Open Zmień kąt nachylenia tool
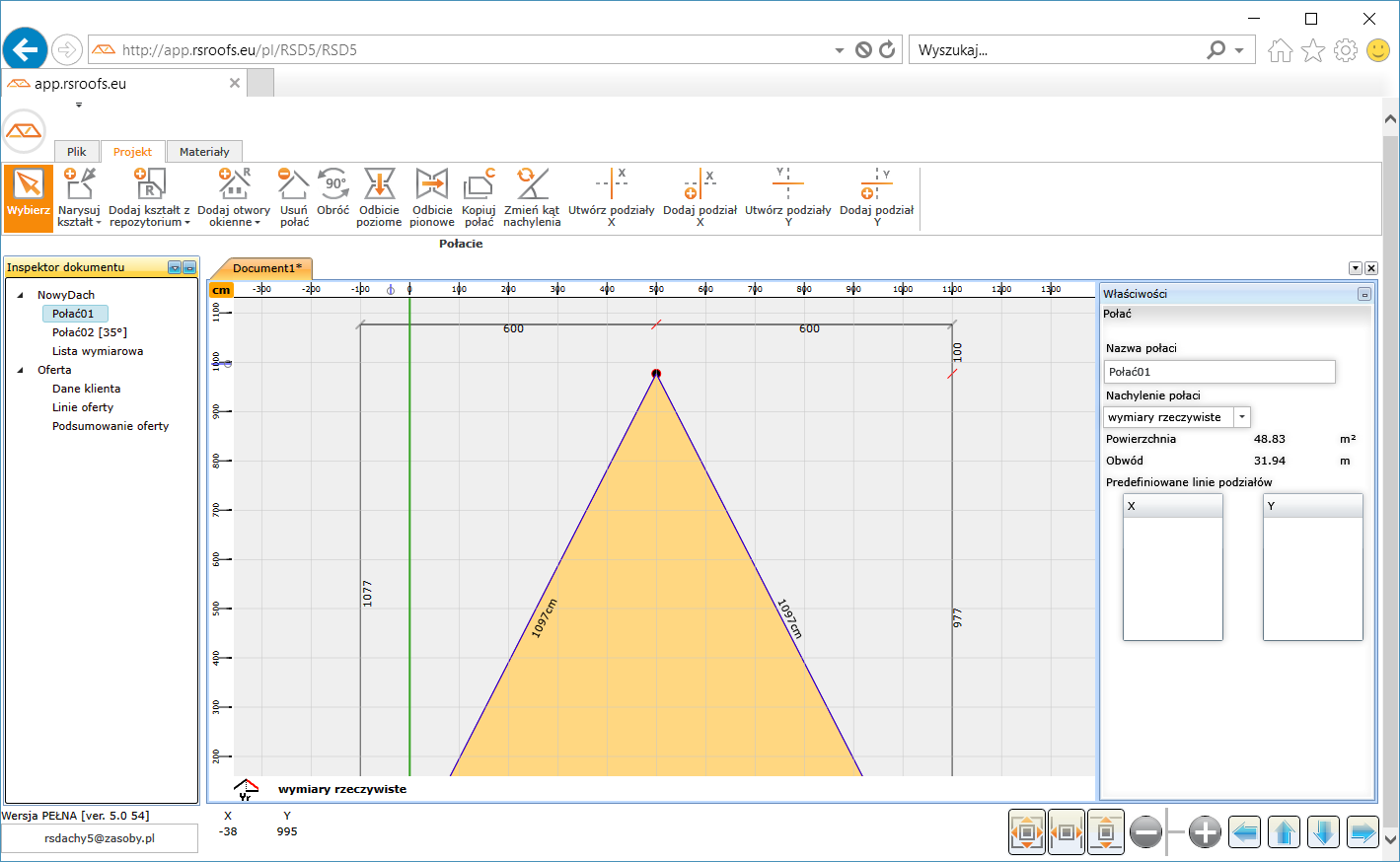The image size is (1400, 862). point(532,197)
